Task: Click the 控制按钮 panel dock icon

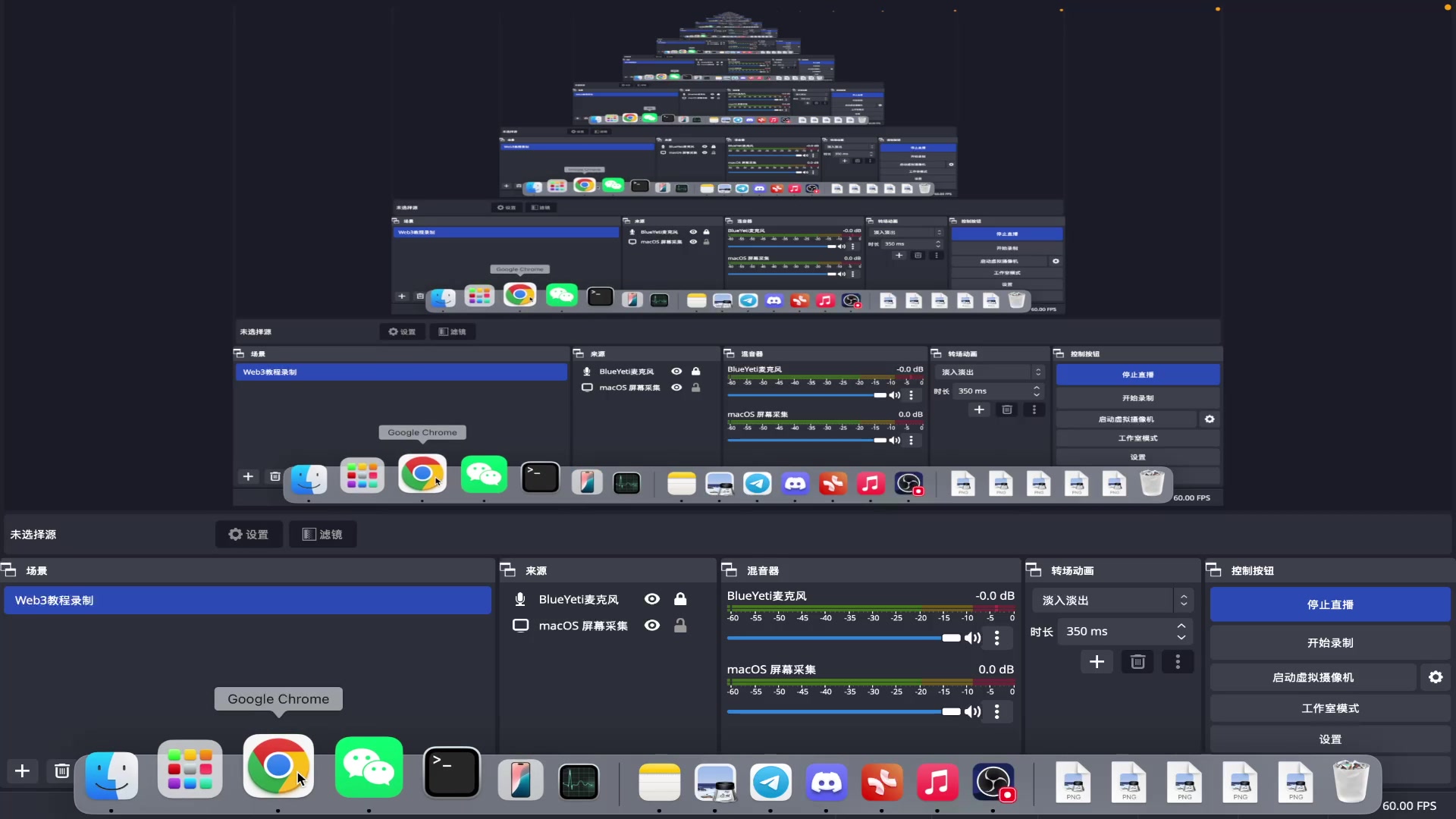Action: [x=1213, y=570]
